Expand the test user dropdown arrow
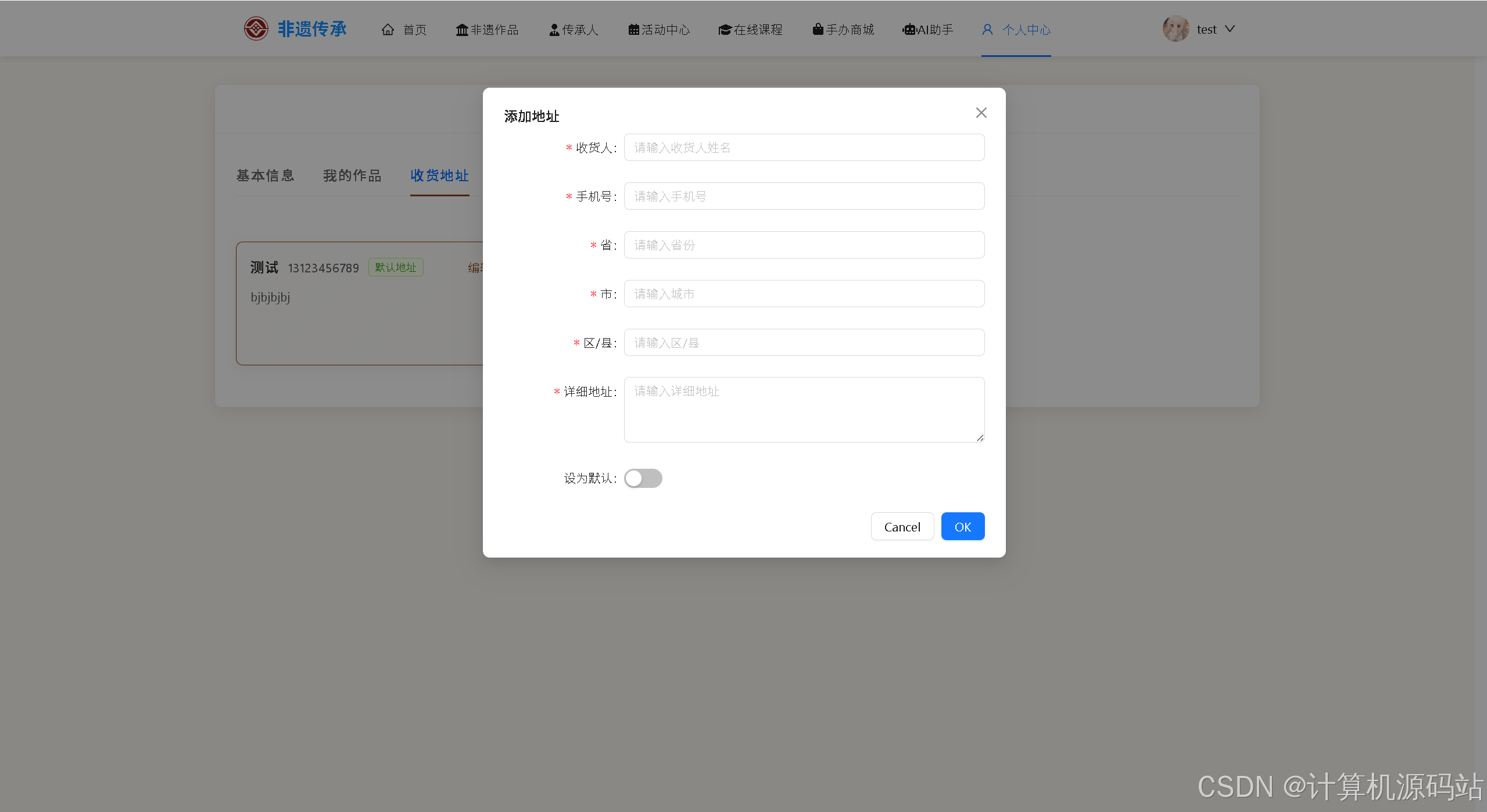Viewport: 1487px width, 812px height. 1230,29
